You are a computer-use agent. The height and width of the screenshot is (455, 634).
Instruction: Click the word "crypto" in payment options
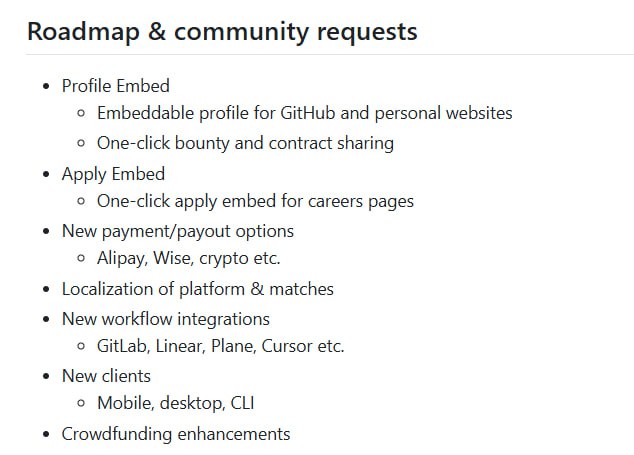click(x=229, y=259)
